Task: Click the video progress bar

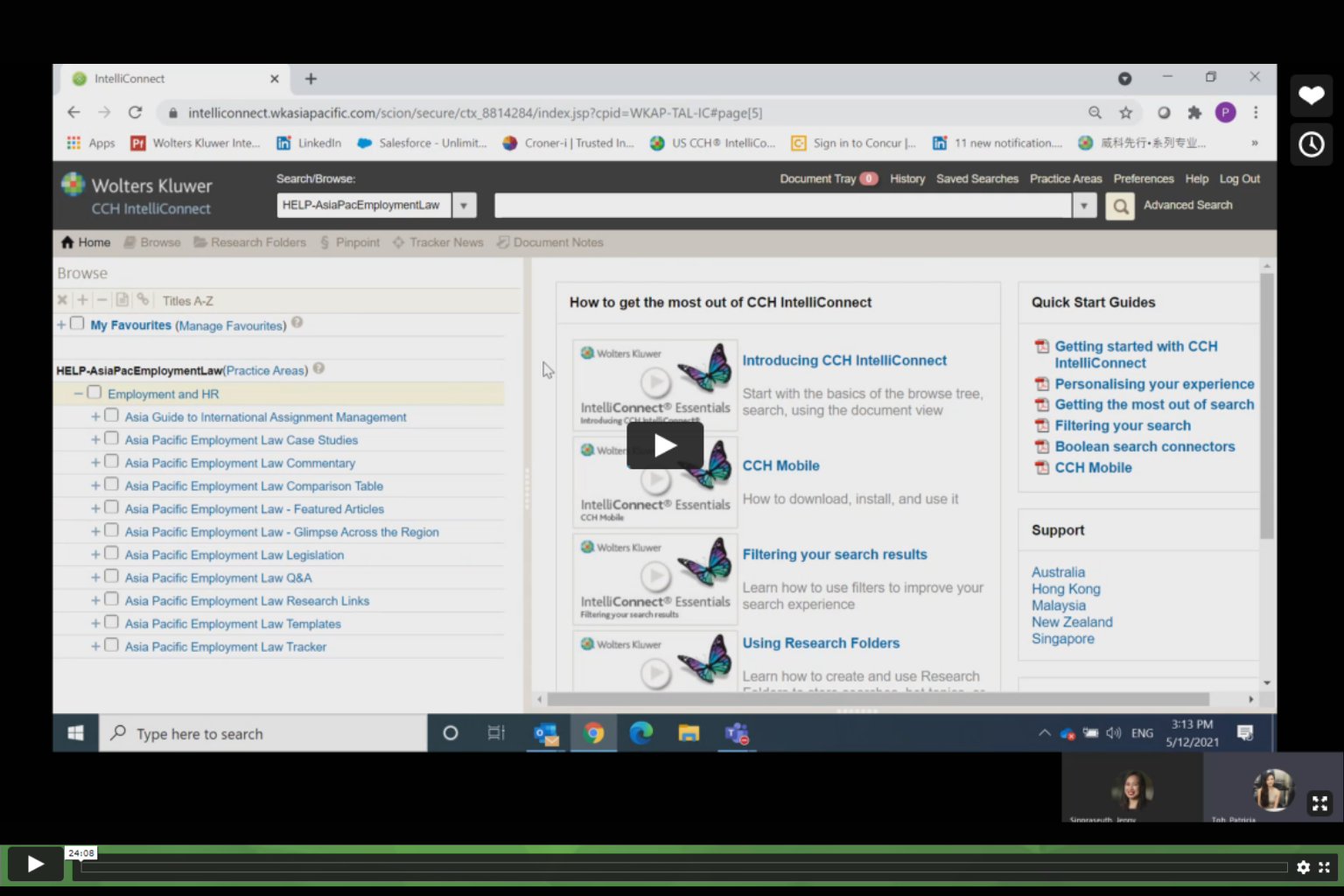Action: (682, 867)
